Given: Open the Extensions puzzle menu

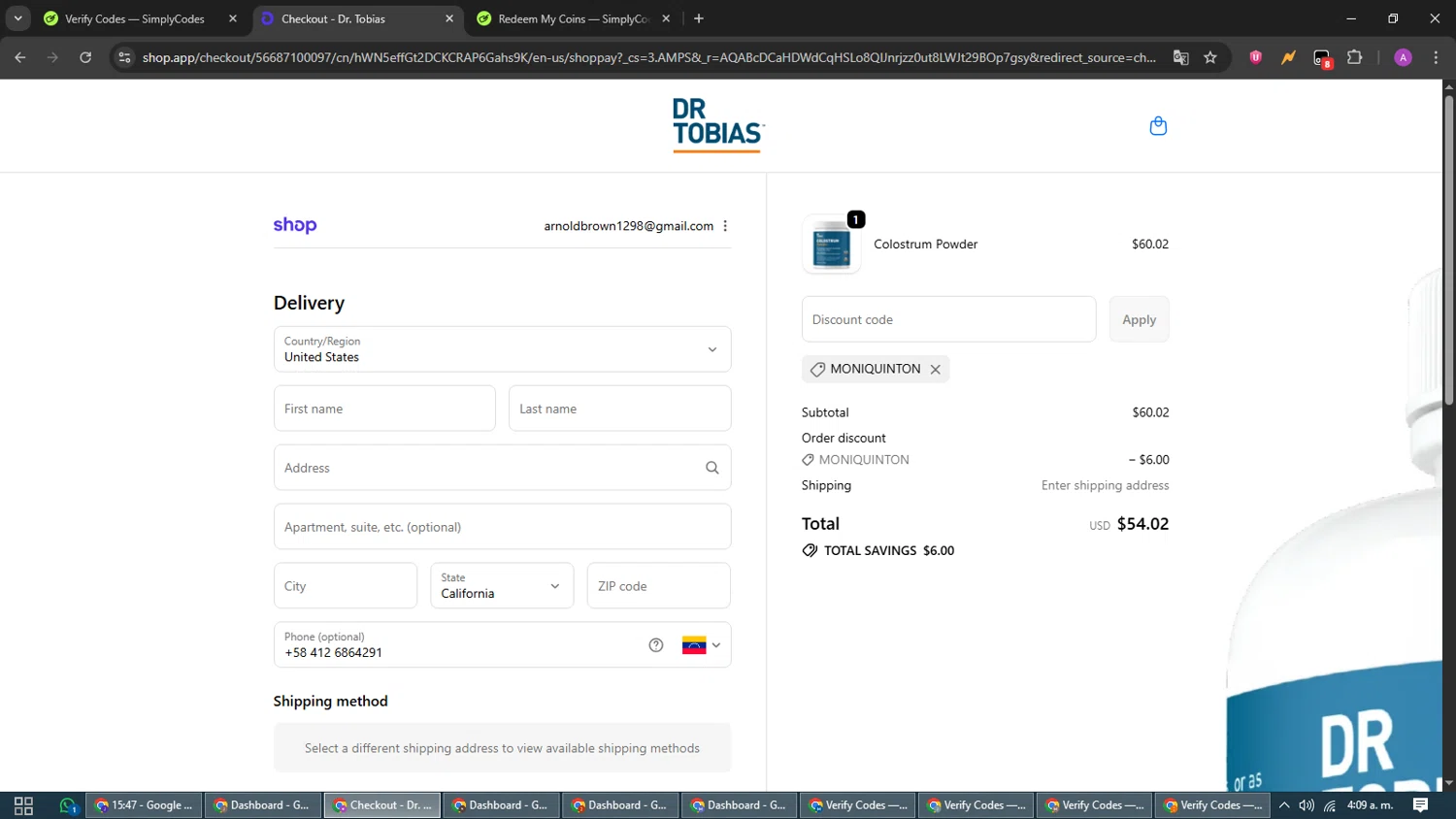Looking at the screenshot, I should (1355, 57).
